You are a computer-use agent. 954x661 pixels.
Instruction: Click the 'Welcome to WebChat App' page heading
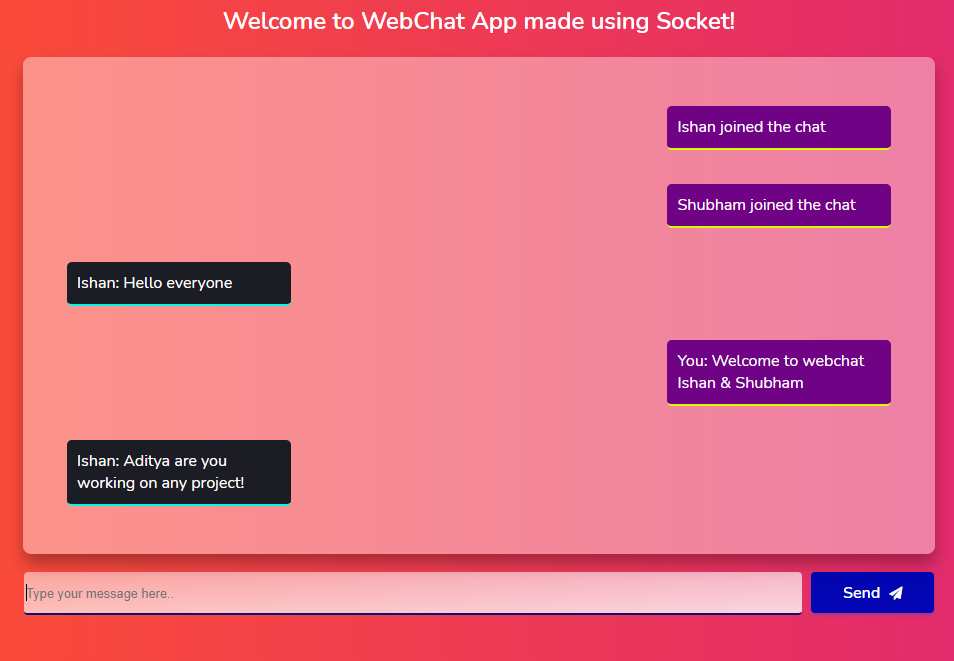(x=479, y=21)
